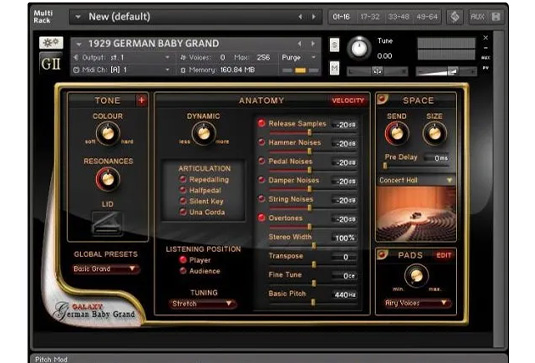The height and width of the screenshot is (363, 535).
Task: Toggle Pedal Noises LED
Action: click(261, 161)
